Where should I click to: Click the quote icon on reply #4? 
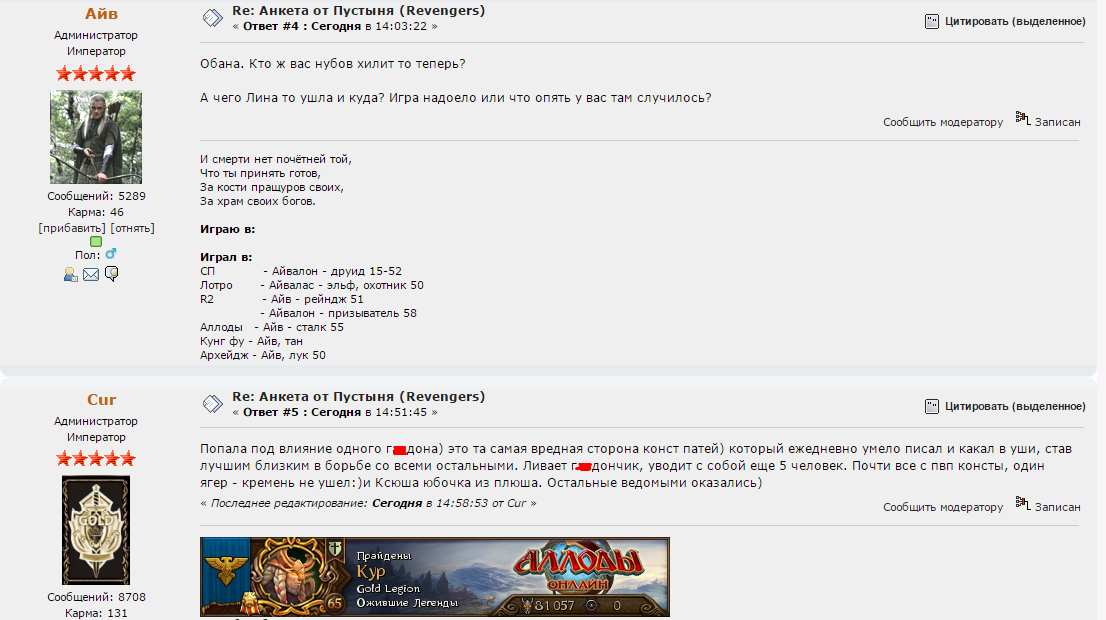[x=932, y=21]
